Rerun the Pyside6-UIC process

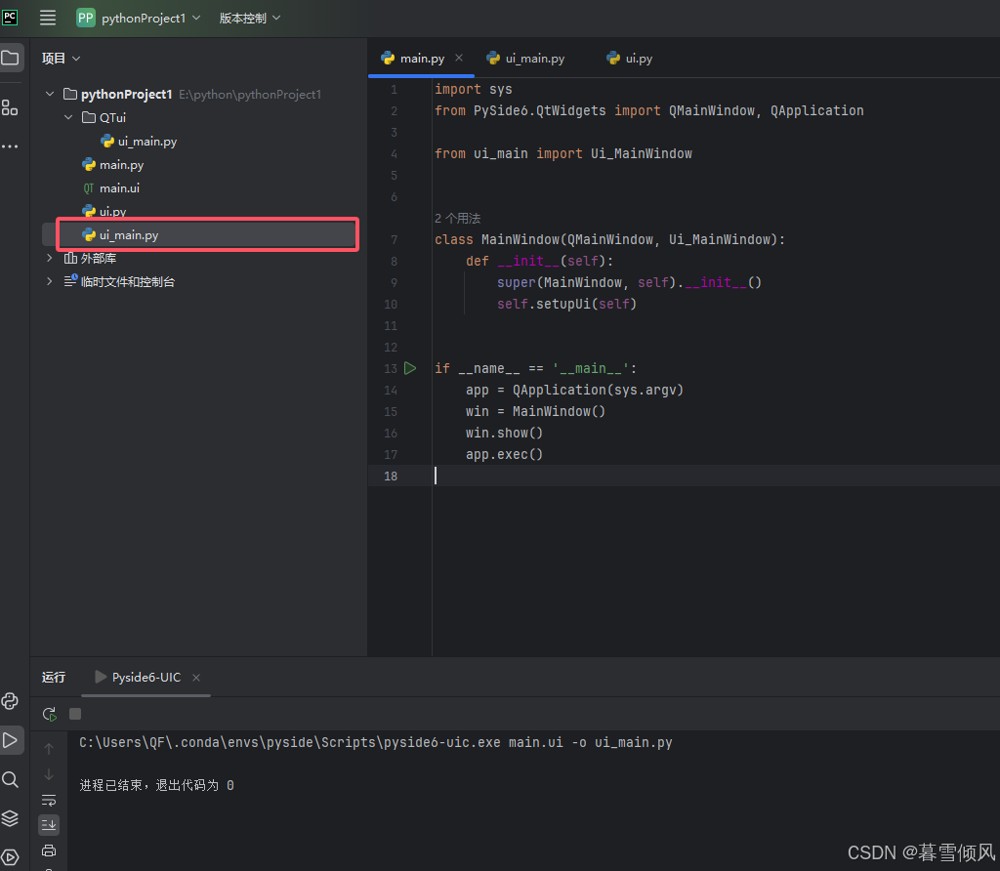pos(49,714)
